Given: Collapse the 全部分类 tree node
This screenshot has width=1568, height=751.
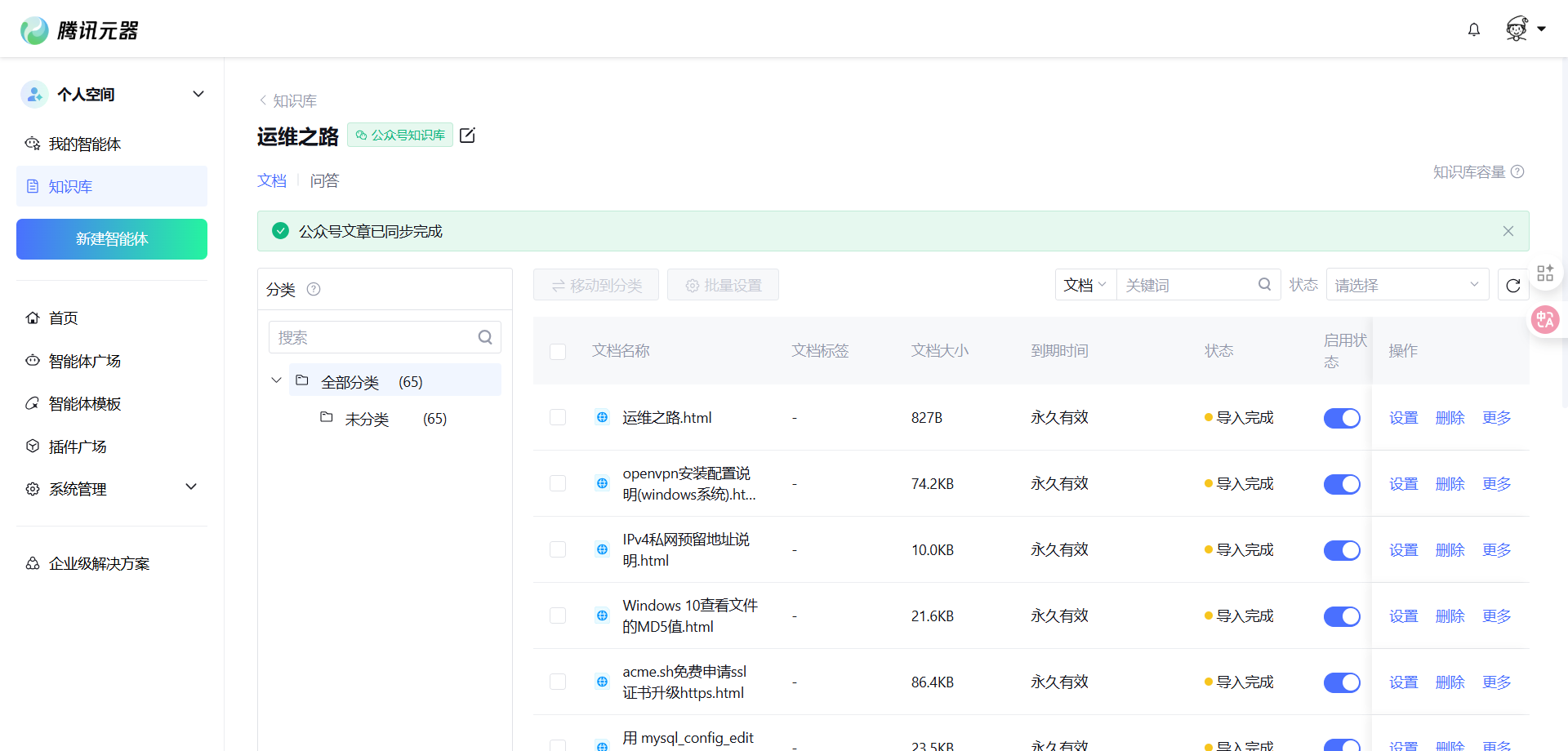Looking at the screenshot, I should tap(276, 381).
